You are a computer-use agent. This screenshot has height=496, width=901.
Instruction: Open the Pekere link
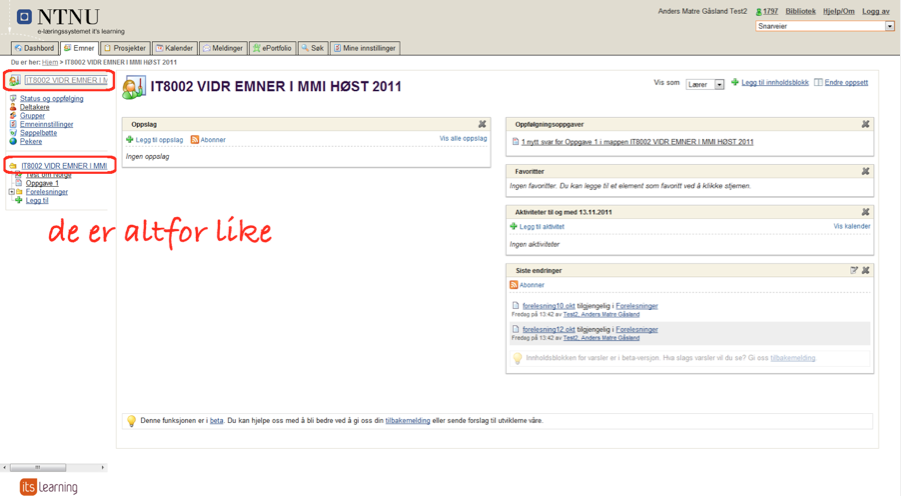pos(31,141)
